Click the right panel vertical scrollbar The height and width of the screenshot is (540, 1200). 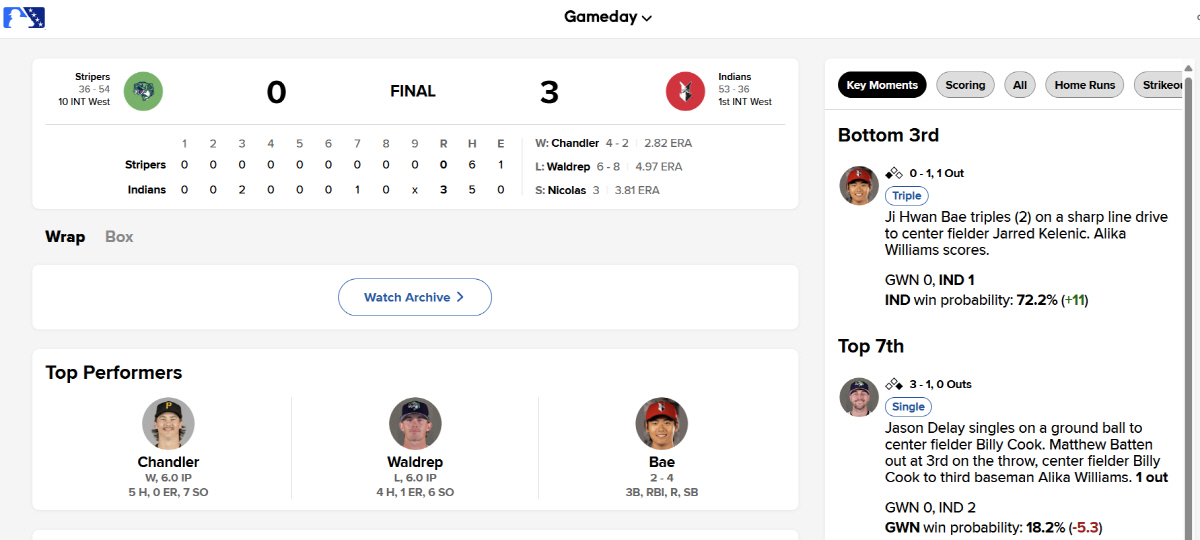tap(1188, 300)
